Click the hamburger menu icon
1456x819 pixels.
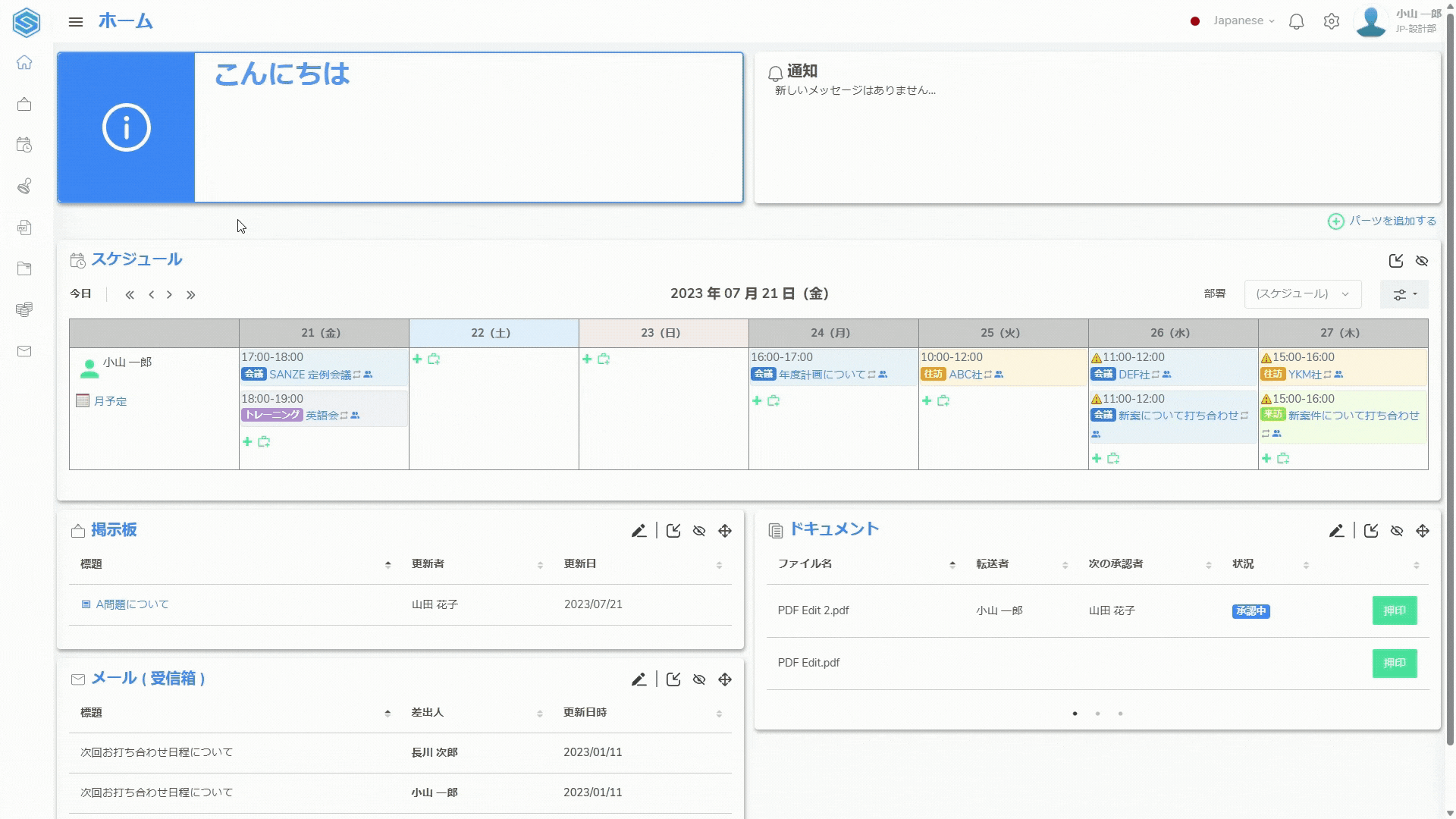76,22
